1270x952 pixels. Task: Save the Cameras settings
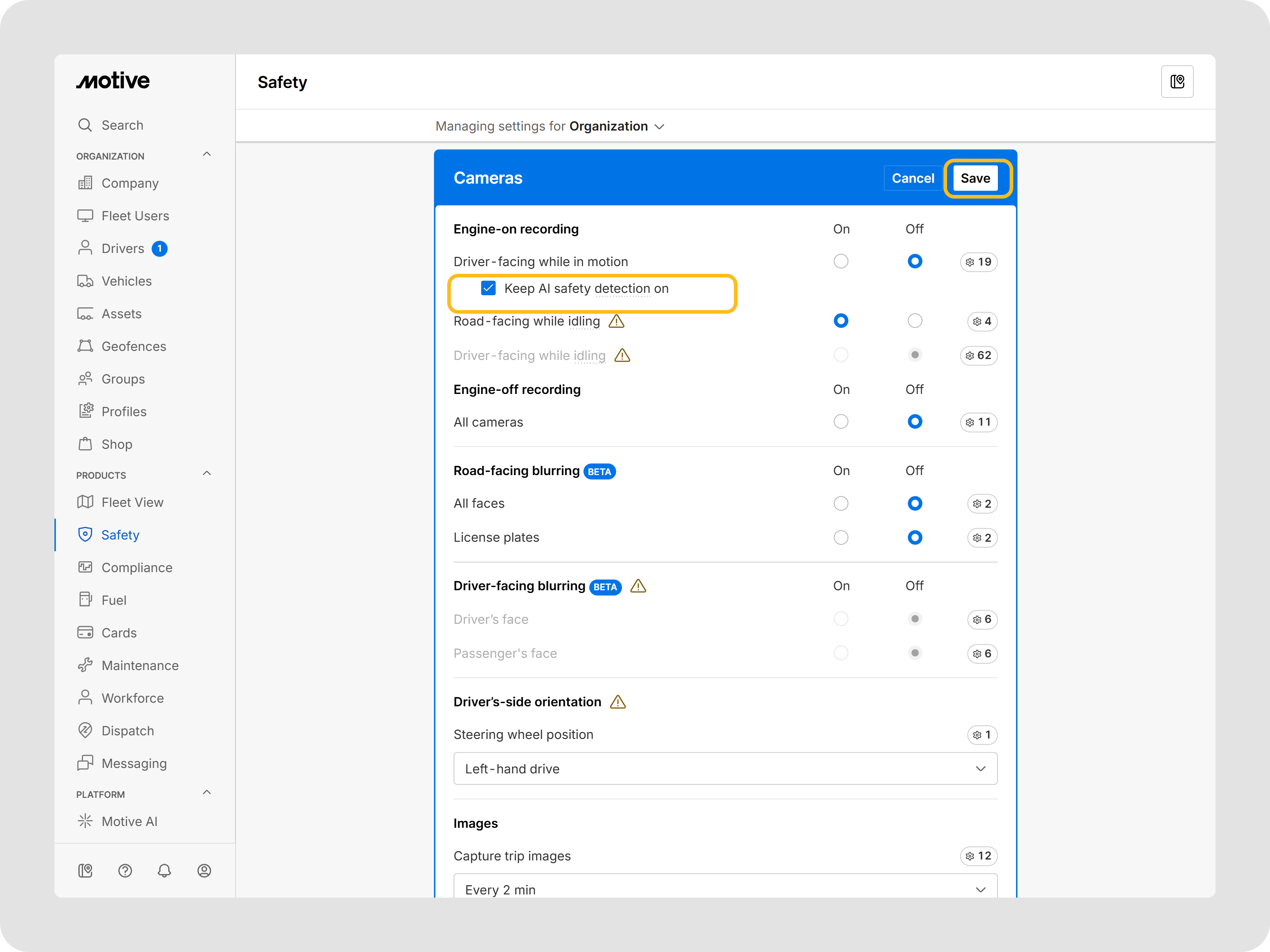(976, 179)
